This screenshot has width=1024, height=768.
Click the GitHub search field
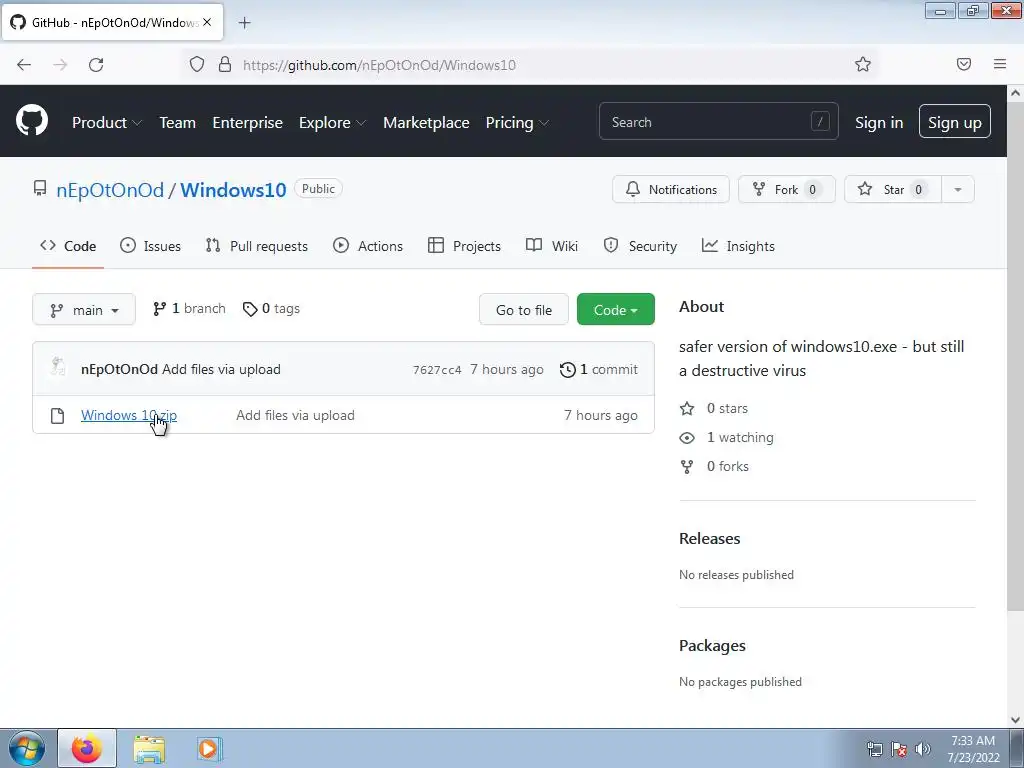[x=718, y=121]
